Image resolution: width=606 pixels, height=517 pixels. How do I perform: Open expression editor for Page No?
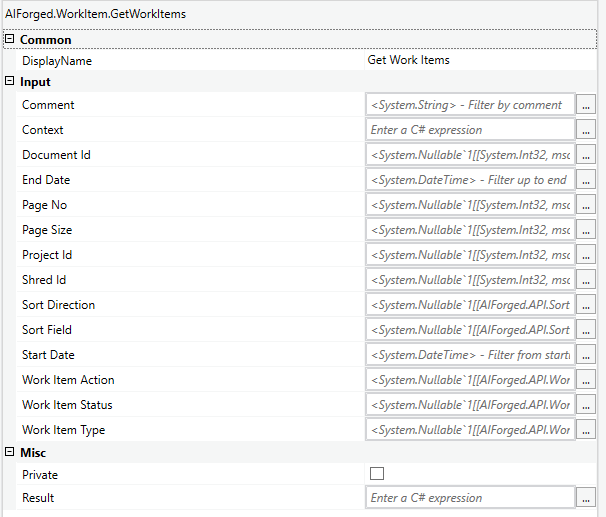click(x=586, y=204)
